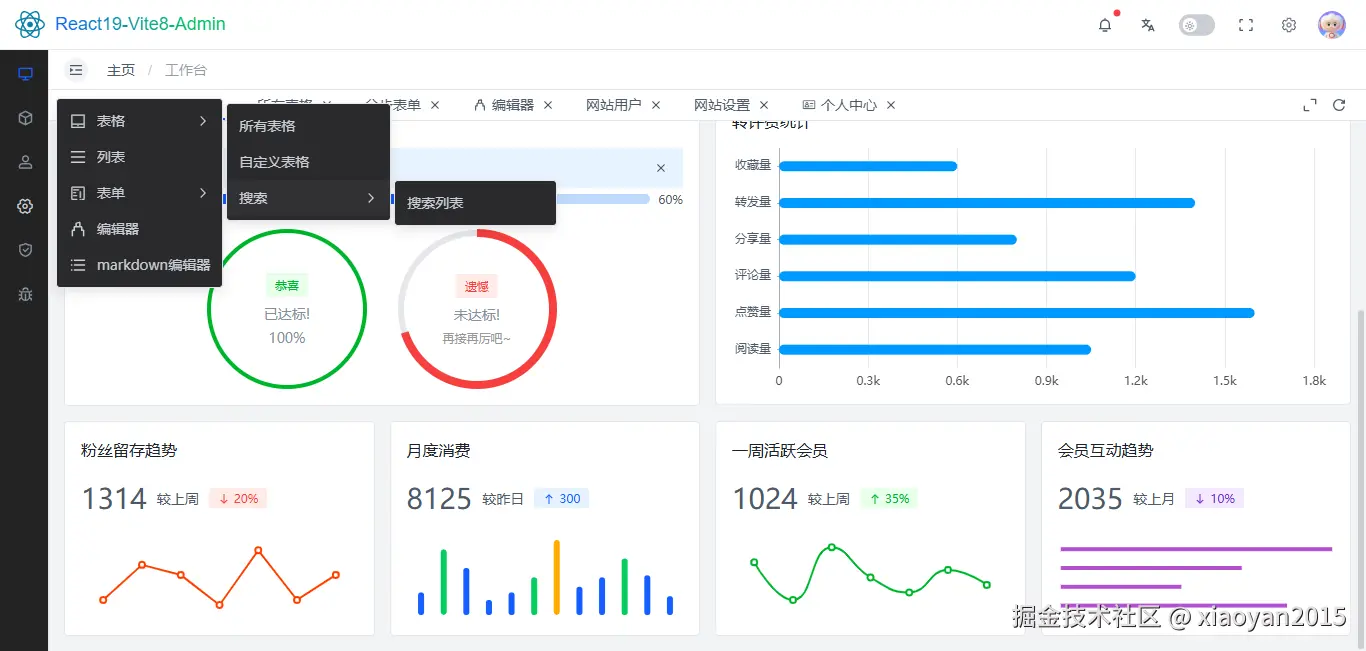Click the 收藏量 bar in the chart
This screenshot has width=1366, height=651.
[x=868, y=166]
